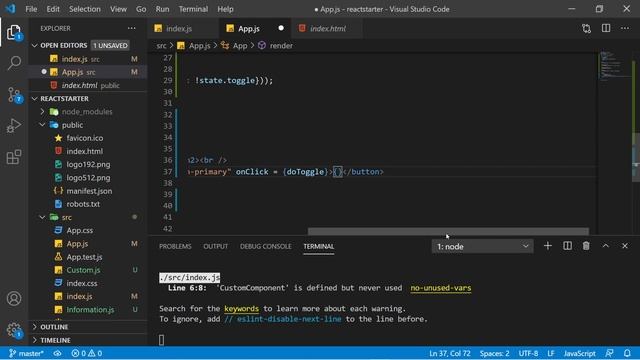Split the terminal pane
The image size is (640, 360).
click(567, 246)
